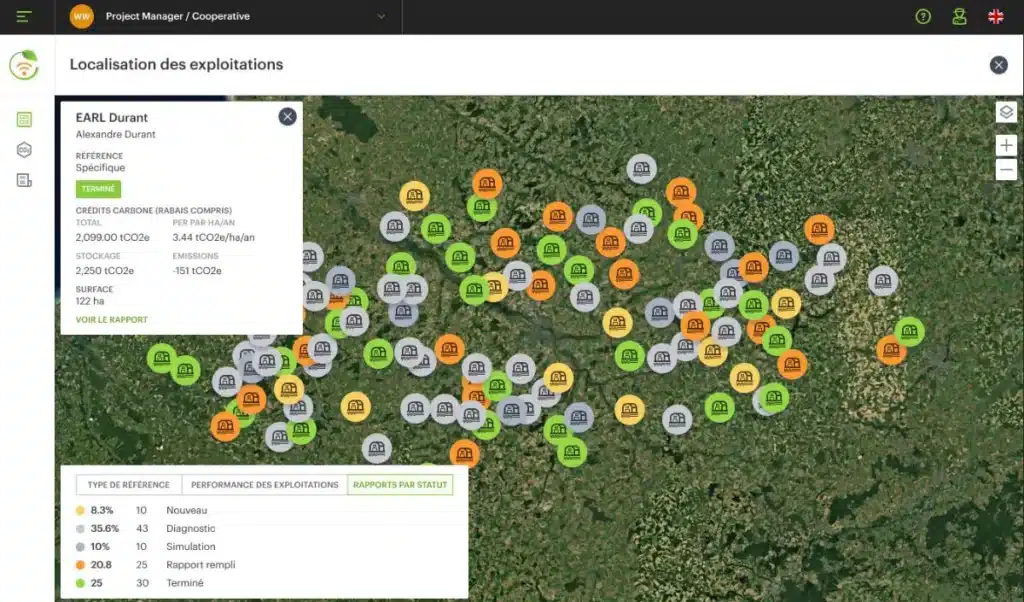1024x602 pixels.
Task: Change language using the UK flag icon
Action: pyautogui.click(x=995, y=17)
